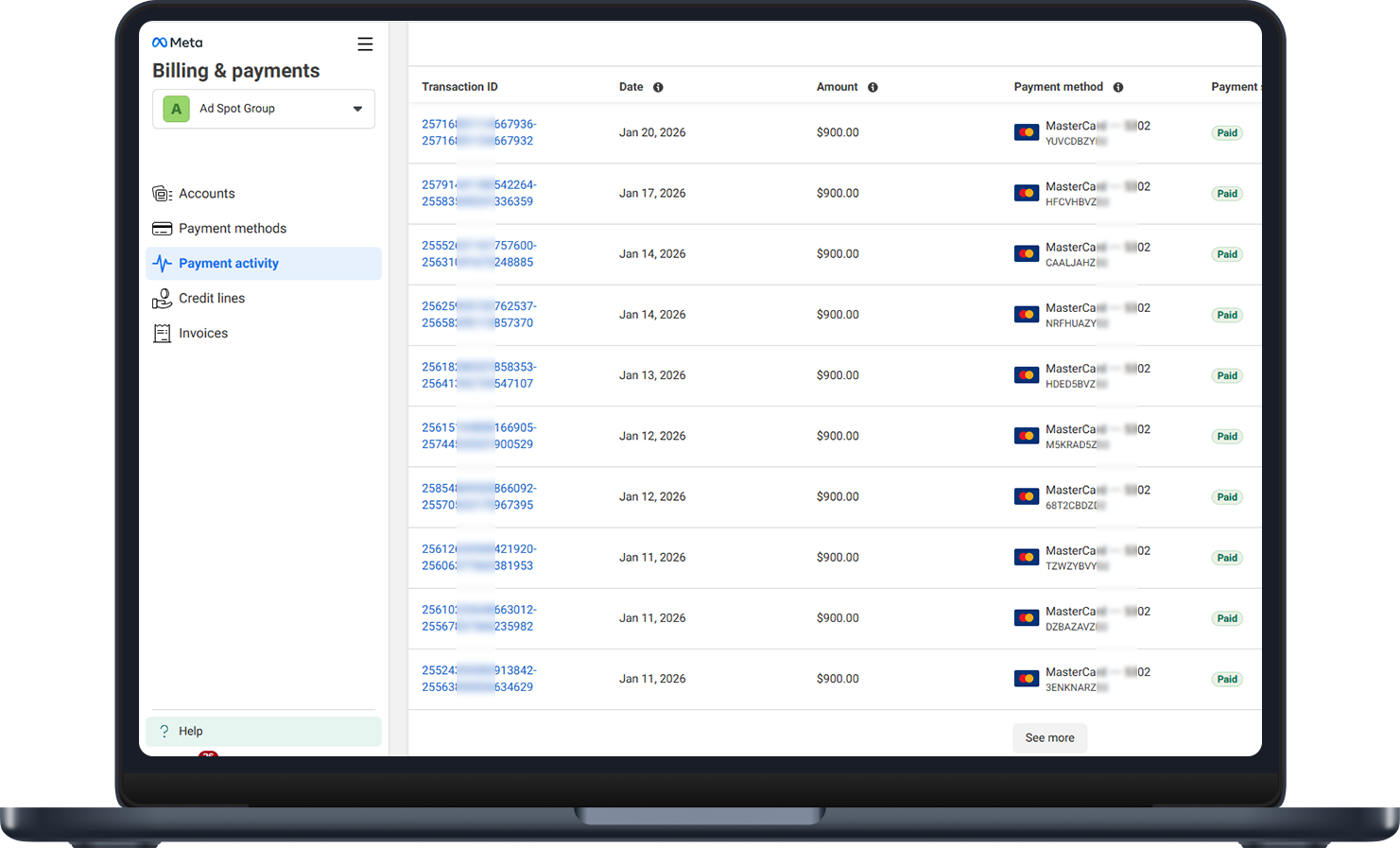Select Payment activity in the sidebar
The height and width of the screenshot is (848, 1400).
point(229,264)
